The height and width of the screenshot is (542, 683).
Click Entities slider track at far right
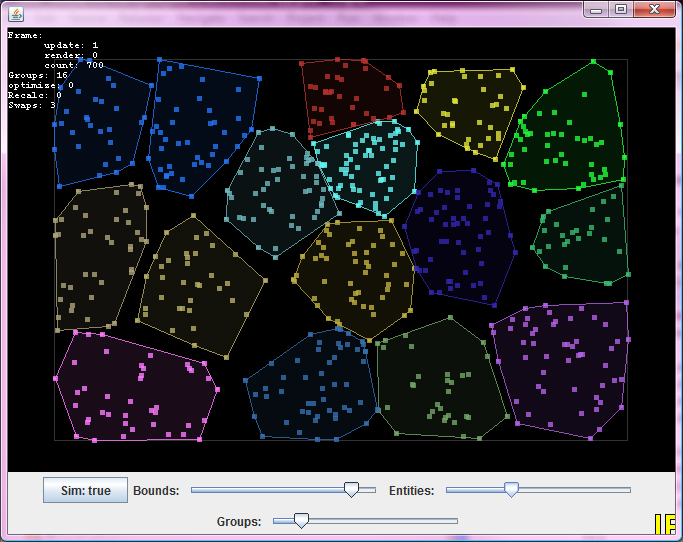625,490
